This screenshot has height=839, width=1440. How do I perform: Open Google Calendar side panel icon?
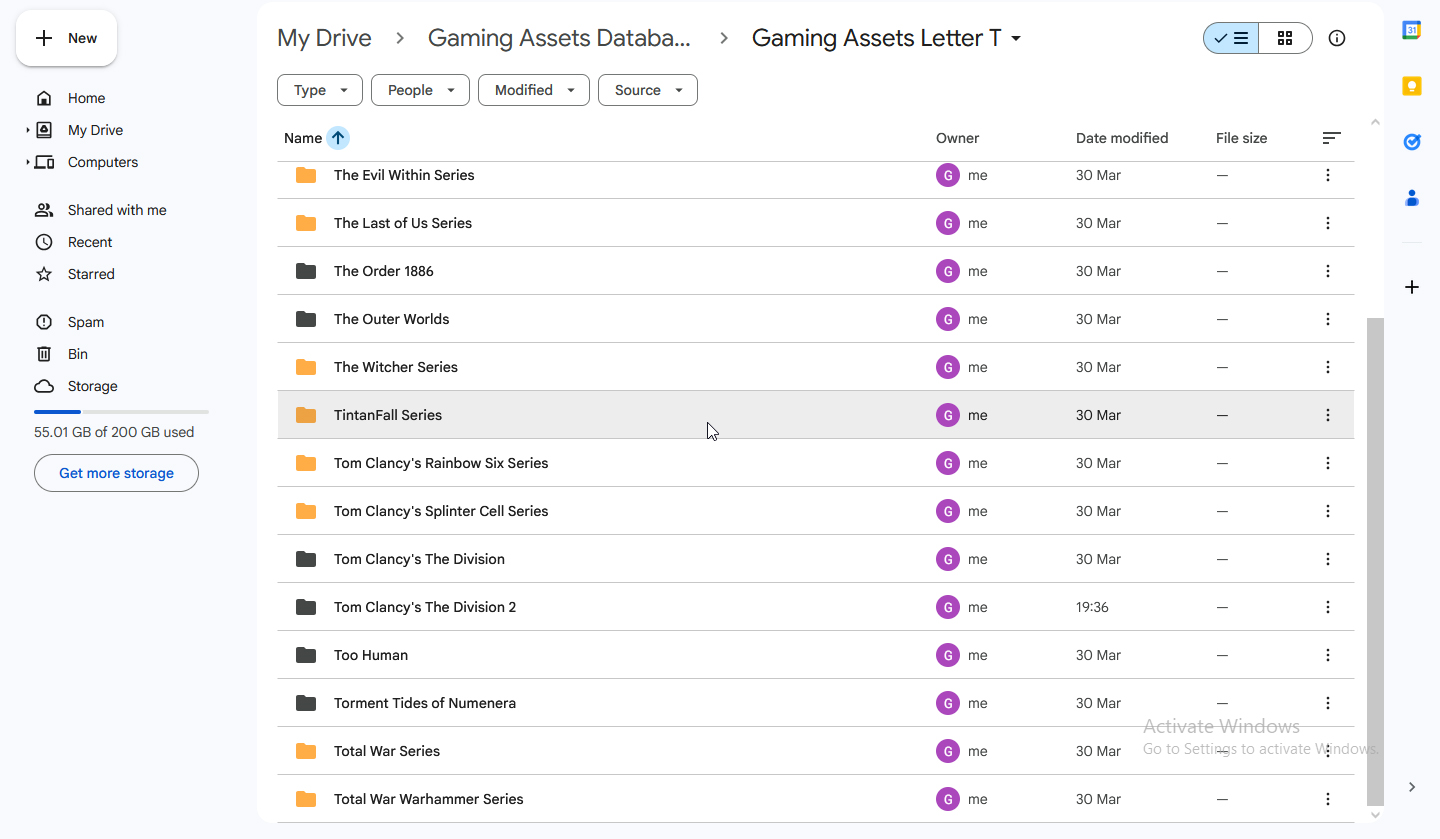1412,30
